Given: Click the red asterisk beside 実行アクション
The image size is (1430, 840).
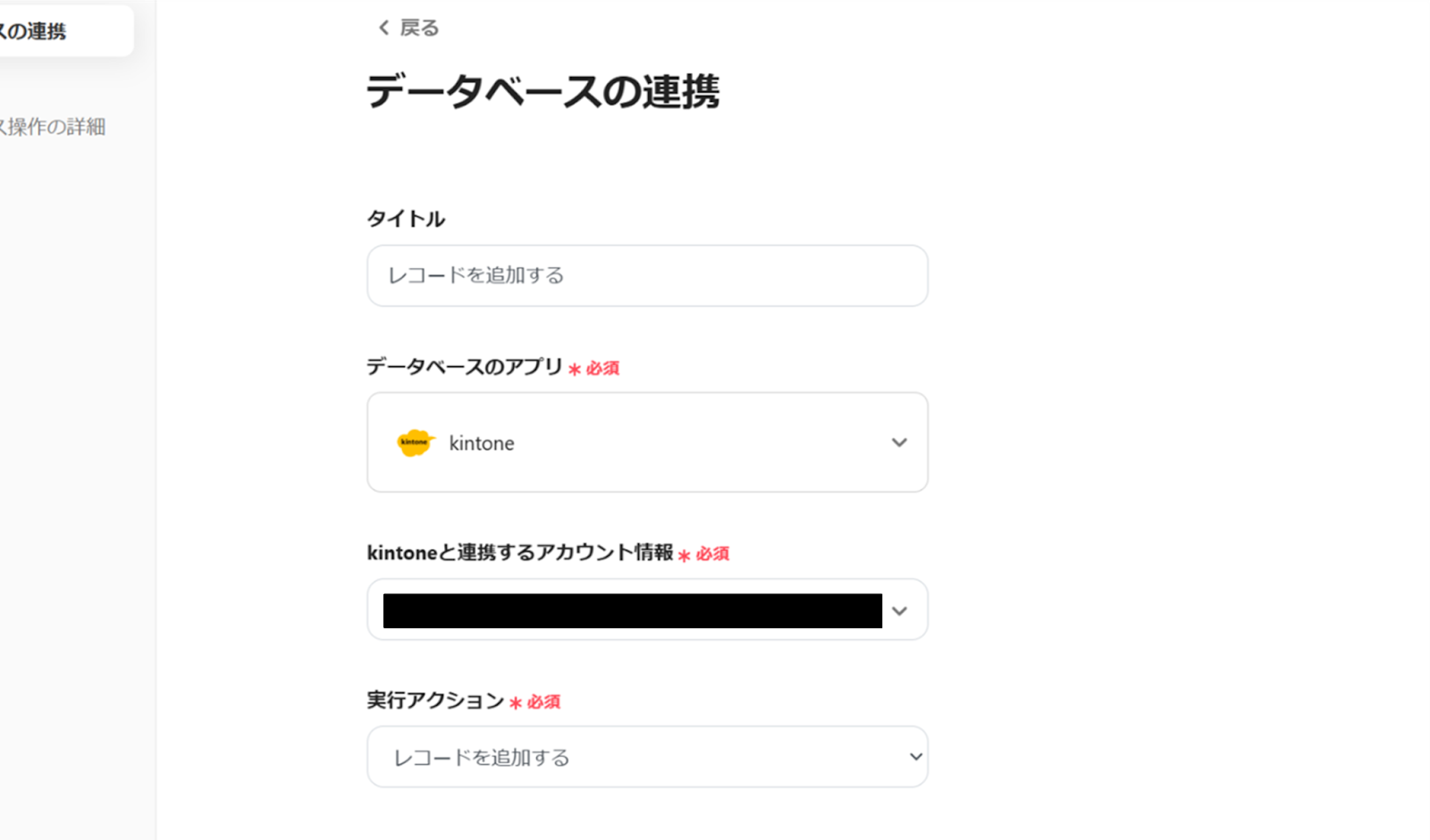Looking at the screenshot, I should click(516, 703).
